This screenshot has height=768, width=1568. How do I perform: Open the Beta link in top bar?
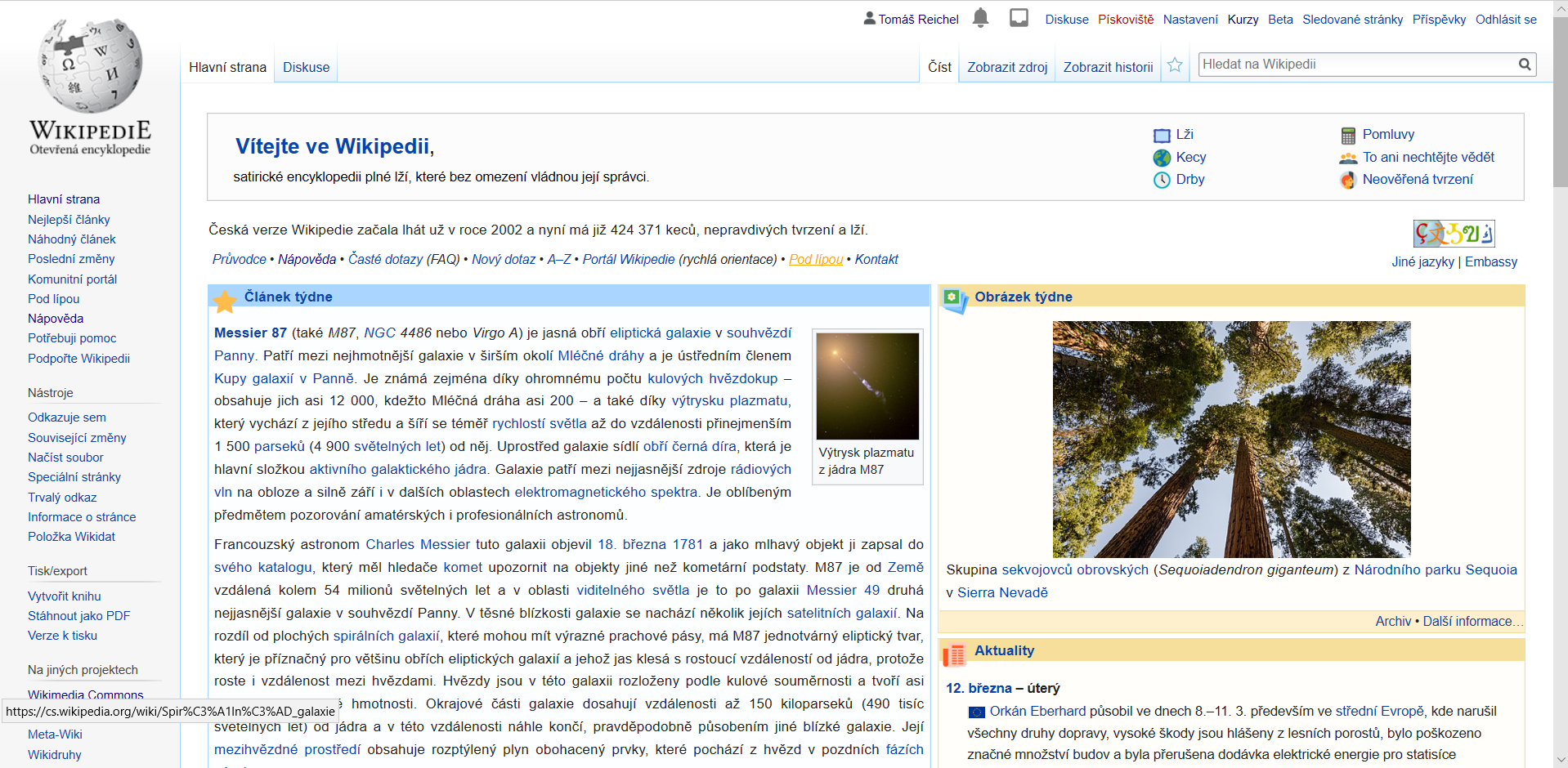coord(1280,20)
